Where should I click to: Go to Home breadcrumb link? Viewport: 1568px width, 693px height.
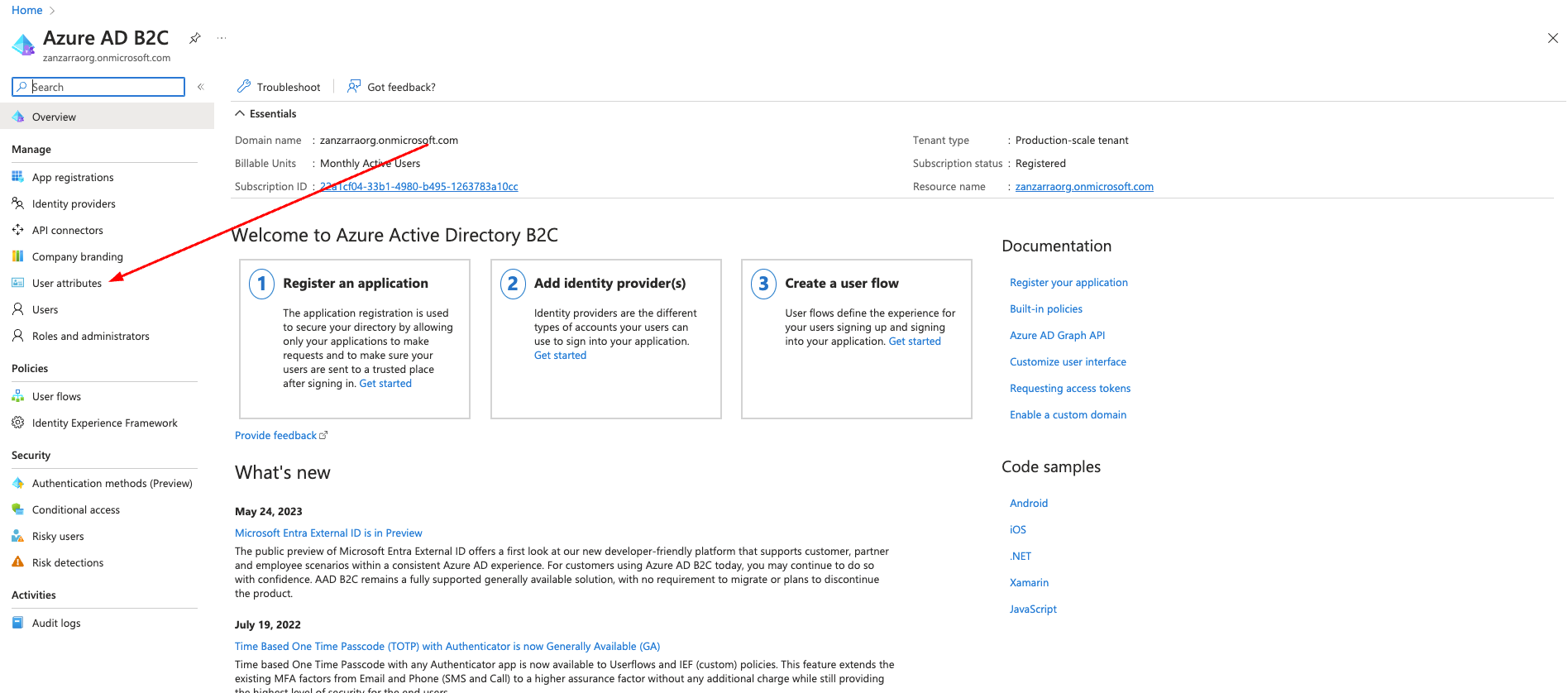click(26, 10)
